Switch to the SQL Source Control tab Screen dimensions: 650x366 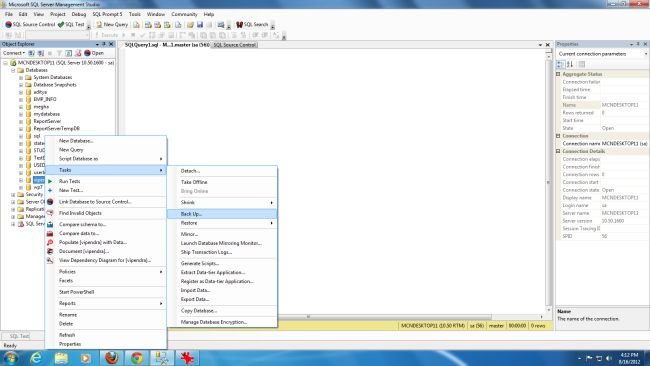coord(235,45)
